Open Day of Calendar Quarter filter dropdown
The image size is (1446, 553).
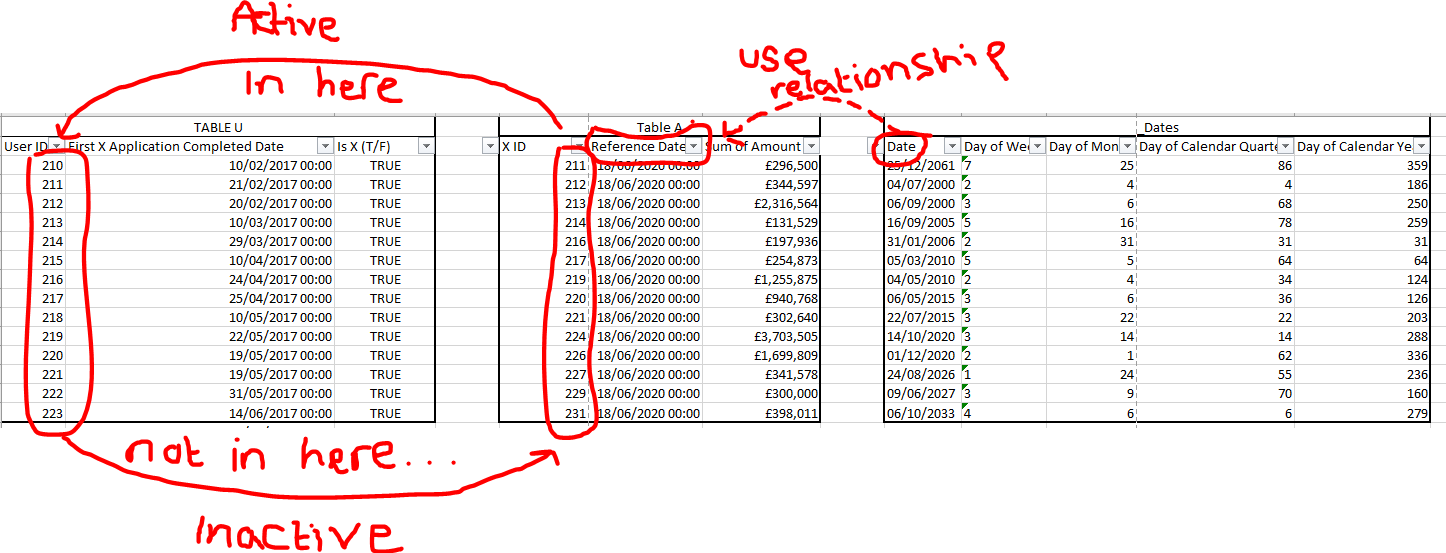point(1285,146)
